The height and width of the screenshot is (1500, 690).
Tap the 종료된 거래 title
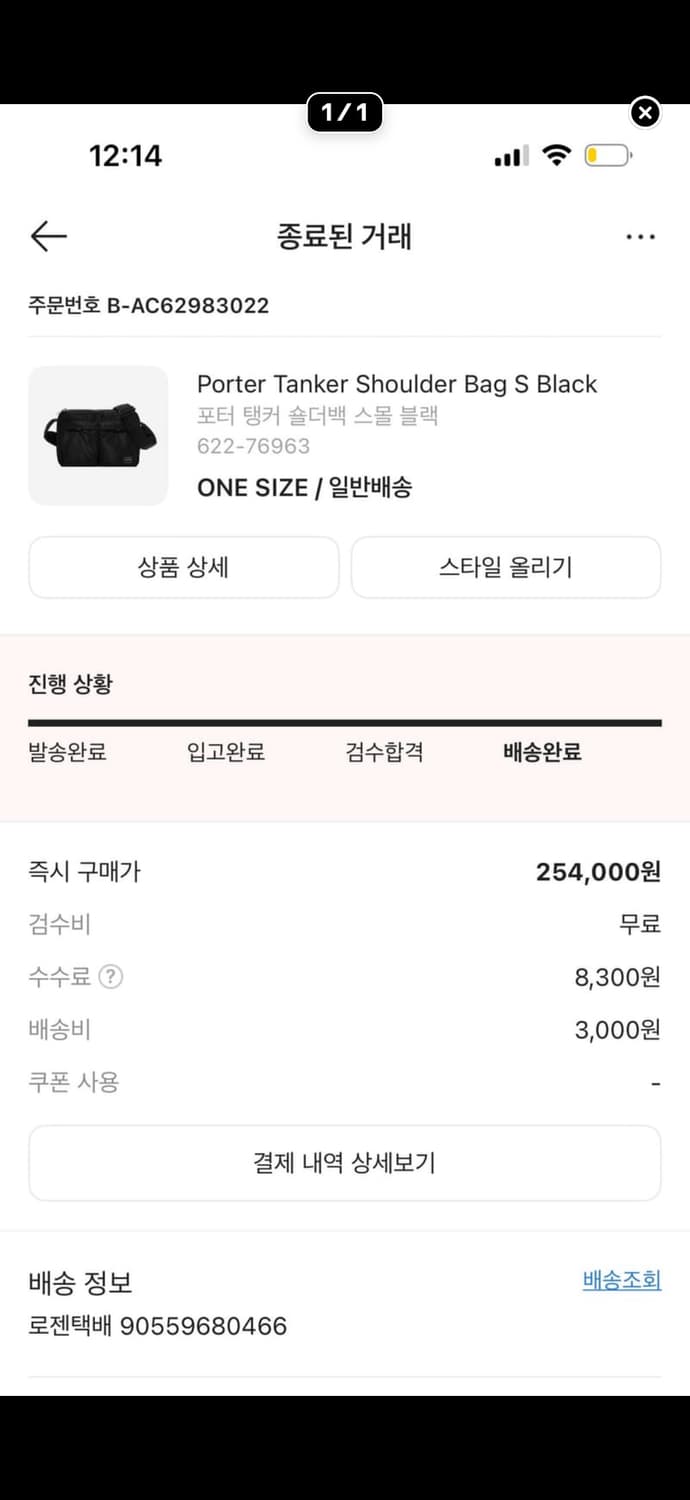[x=344, y=237]
